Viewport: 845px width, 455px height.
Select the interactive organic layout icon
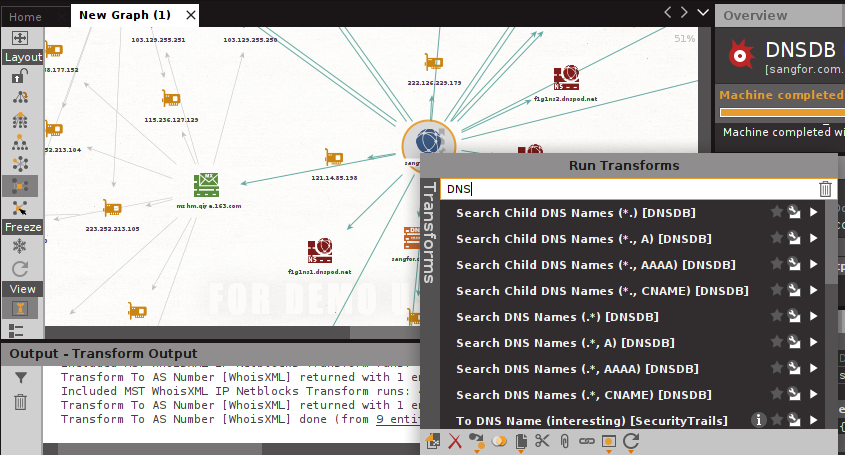point(20,208)
